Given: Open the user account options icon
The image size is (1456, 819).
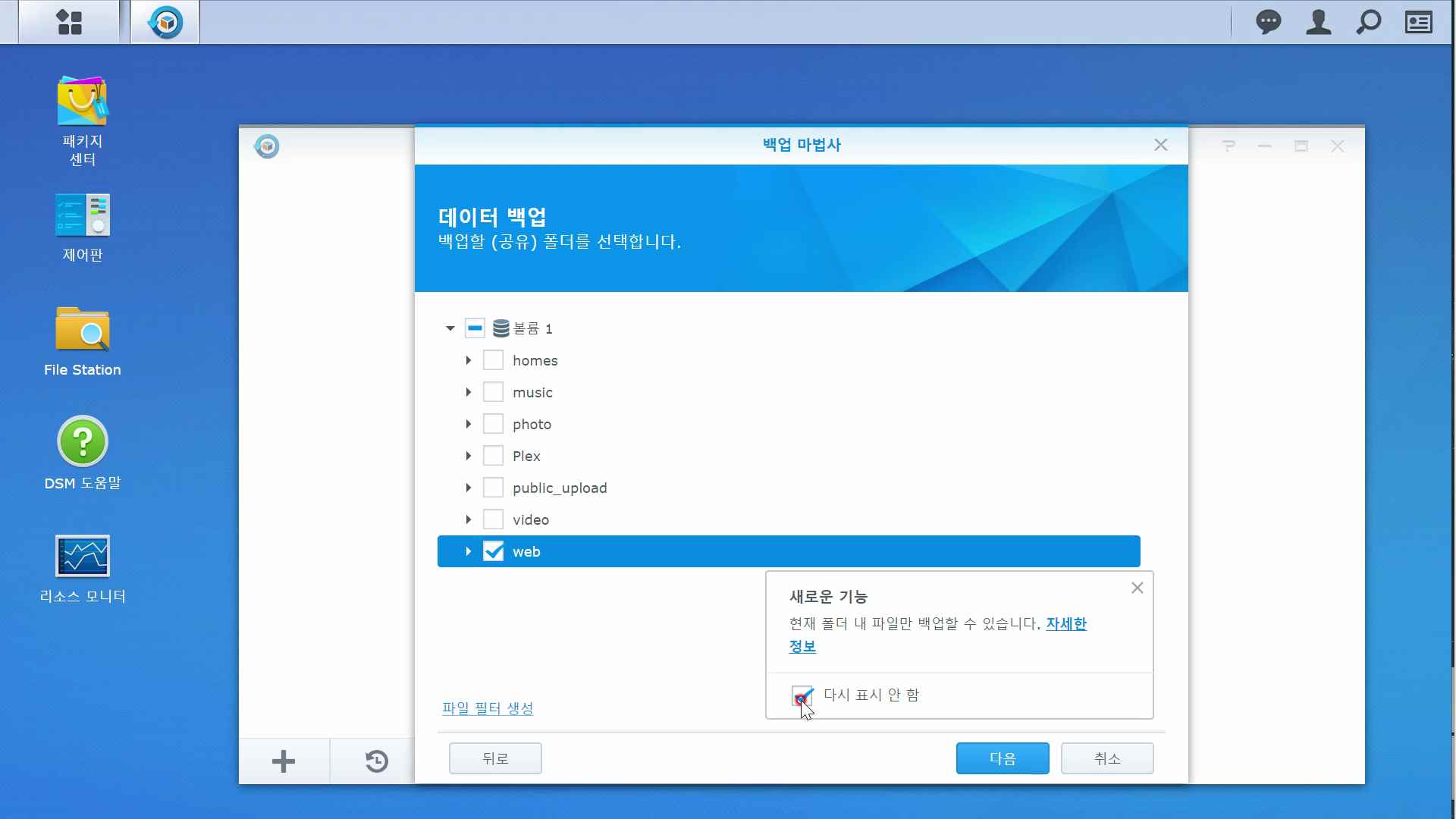Looking at the screenshot, I should coord(1318,22).
